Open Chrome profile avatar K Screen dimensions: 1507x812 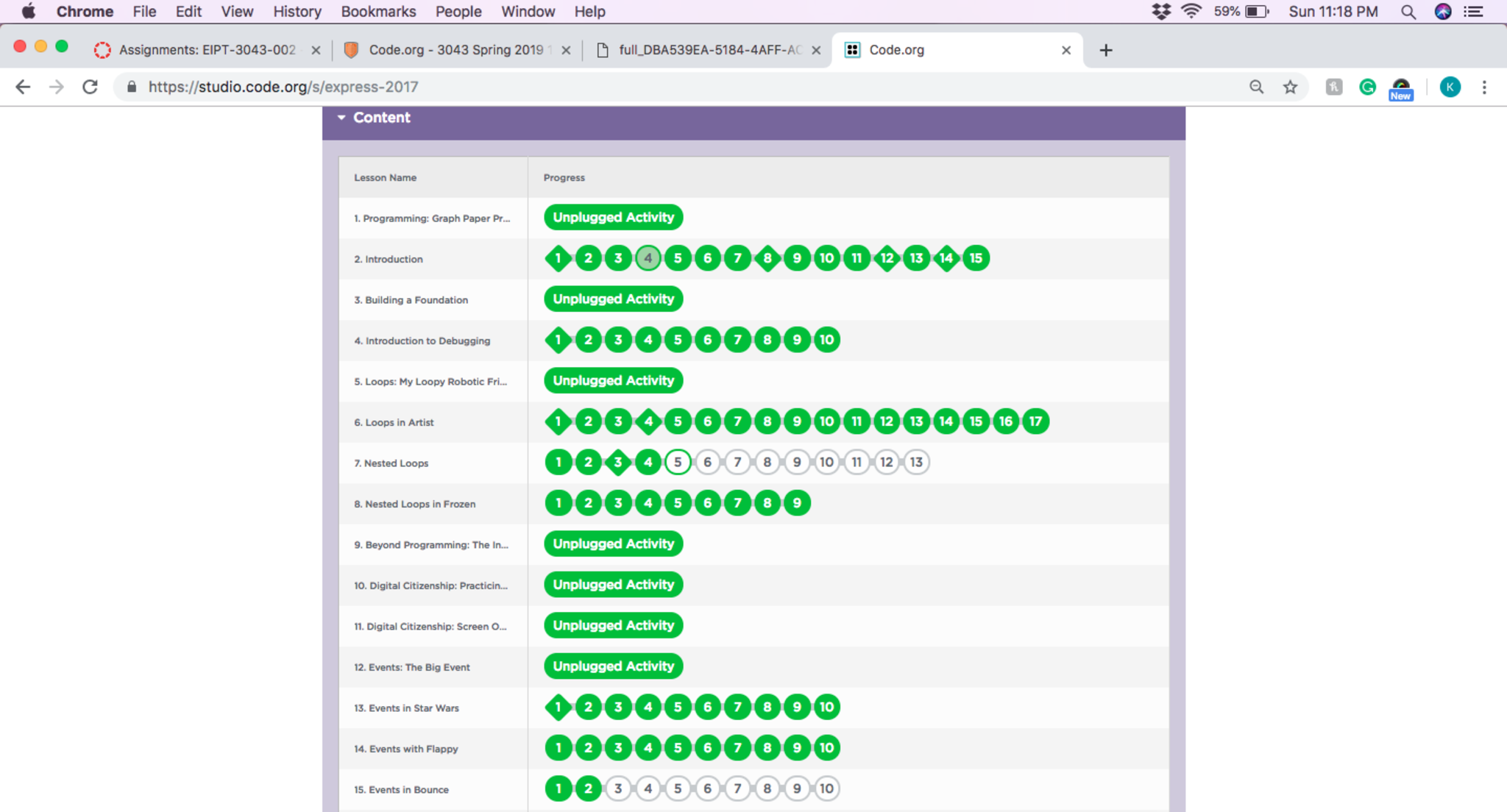pyautogui.click(x=1450, y=87)
